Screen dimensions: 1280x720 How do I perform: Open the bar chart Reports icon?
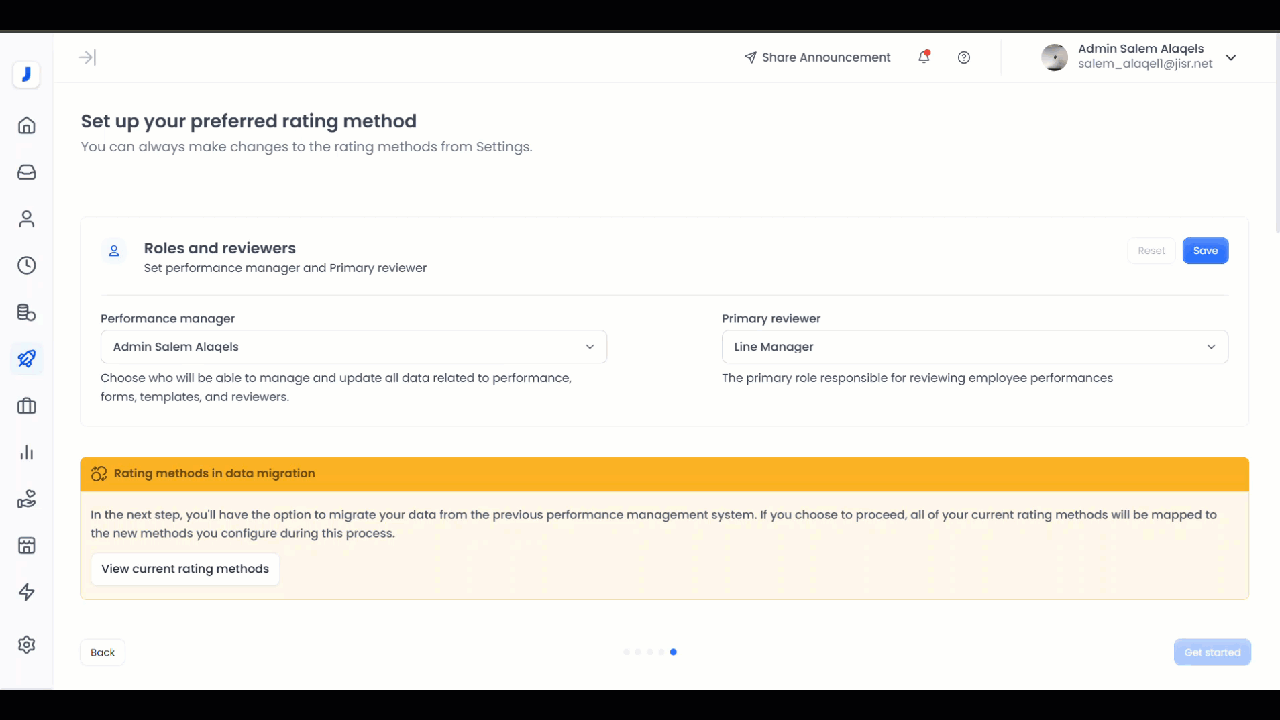click(x=27, y=452)
